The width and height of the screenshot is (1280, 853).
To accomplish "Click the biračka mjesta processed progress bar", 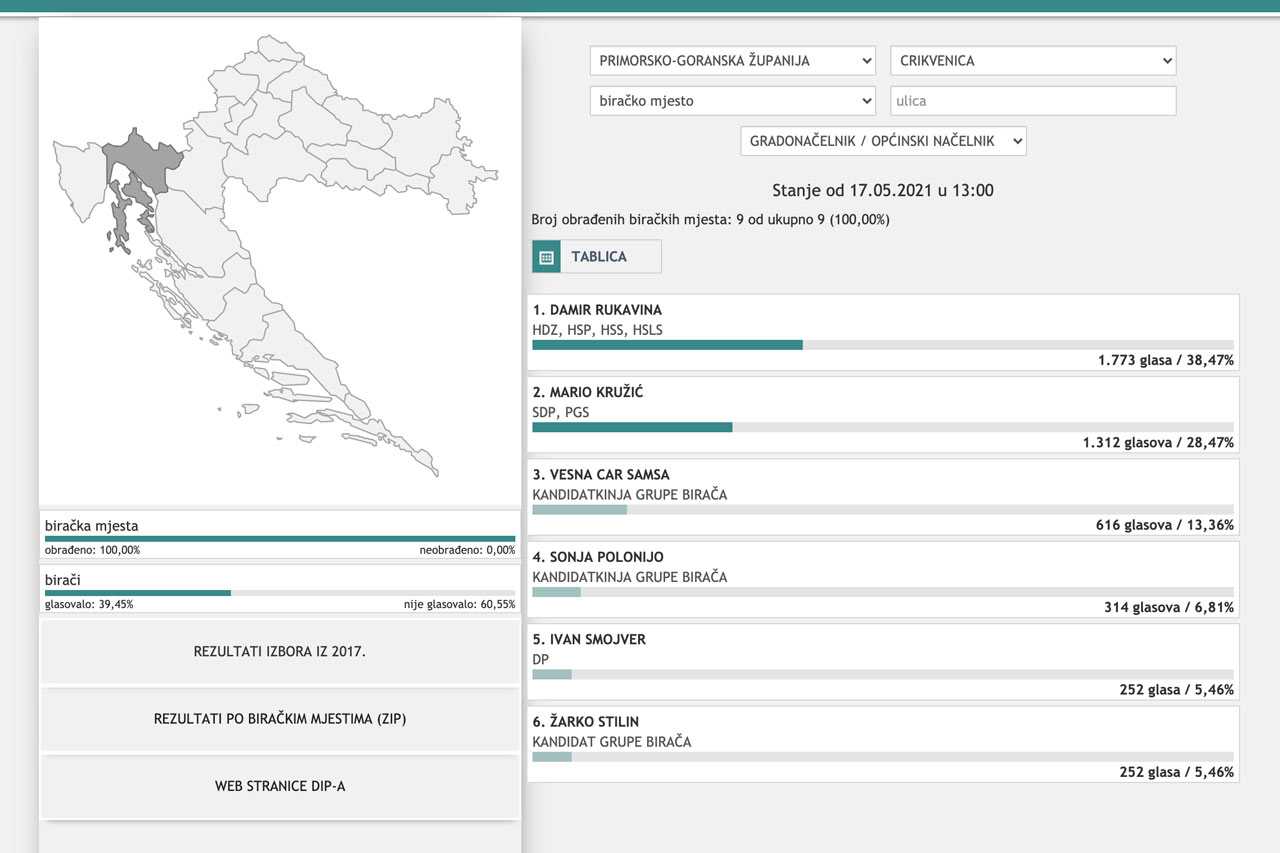I will tap(280, 539).
